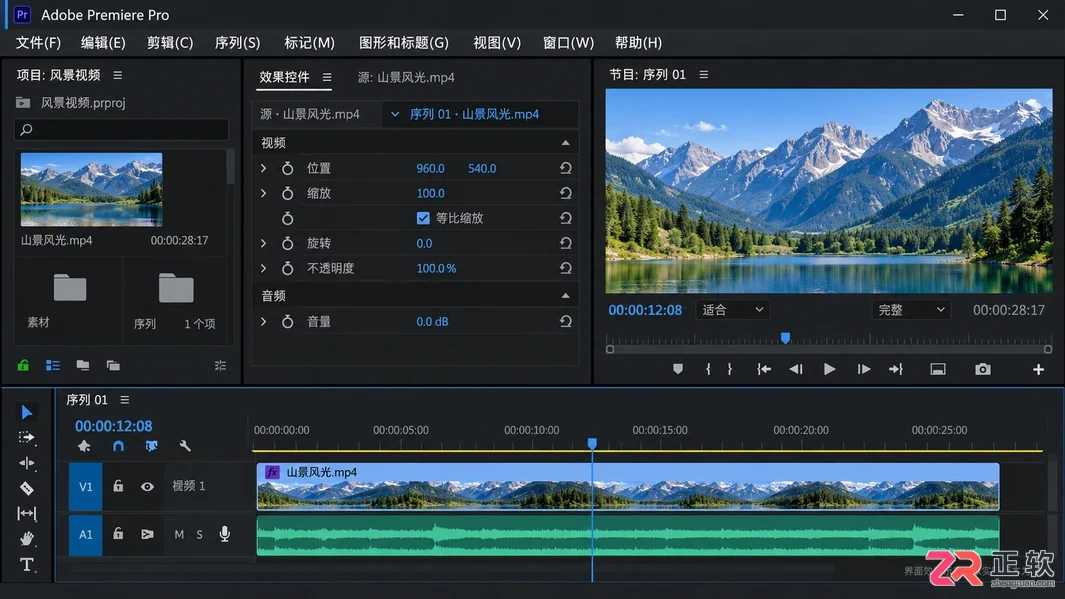
Task: Select the Track Select Forward tool
Action: pos(26,437)
